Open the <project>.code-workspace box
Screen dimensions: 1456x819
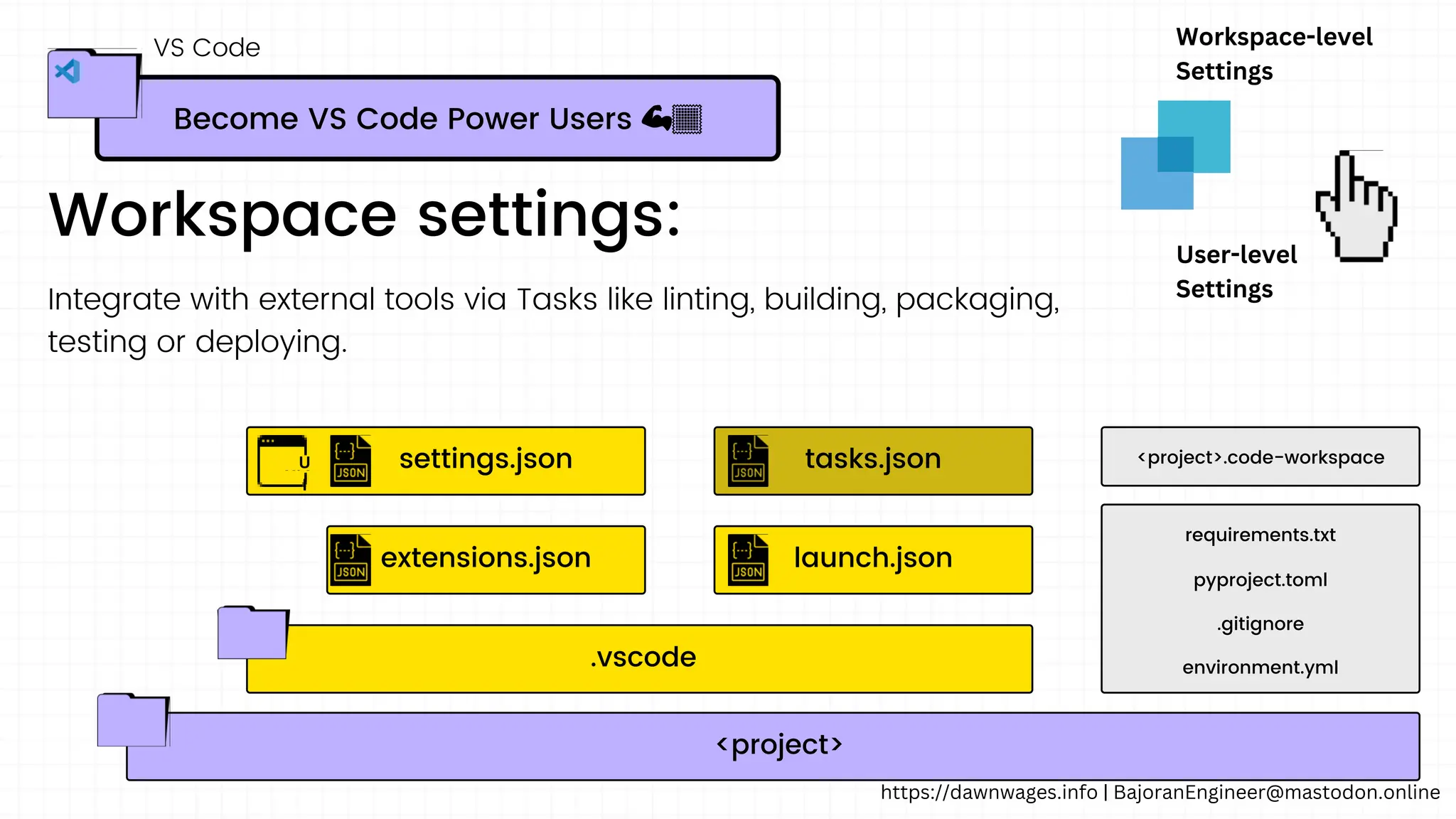coord(1260,457)
